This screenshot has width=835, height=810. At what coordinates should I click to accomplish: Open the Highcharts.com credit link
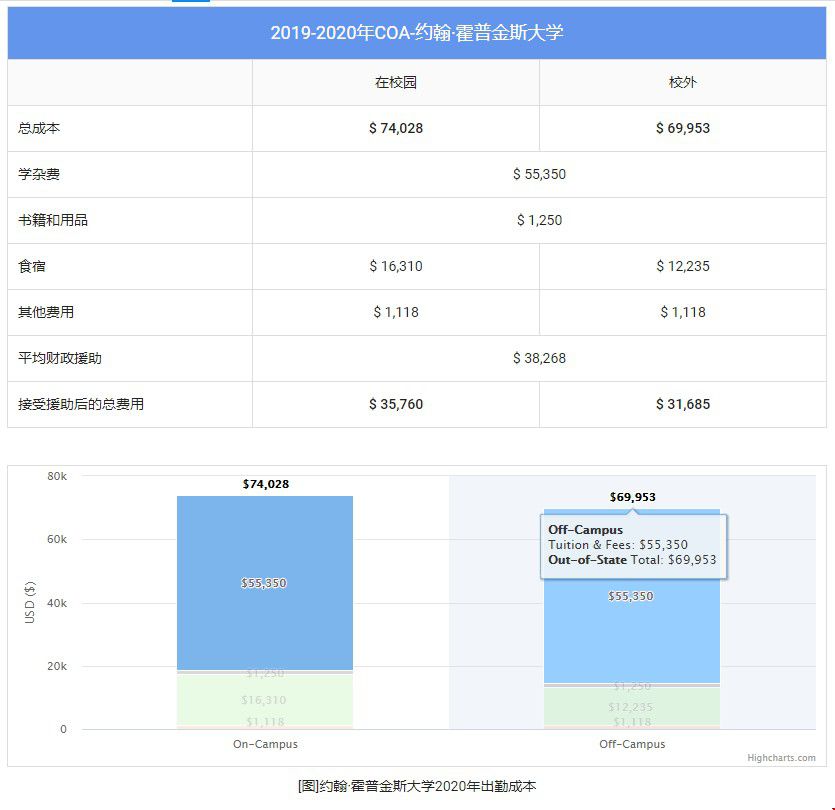pyautogui.click(x=781, y=758)
